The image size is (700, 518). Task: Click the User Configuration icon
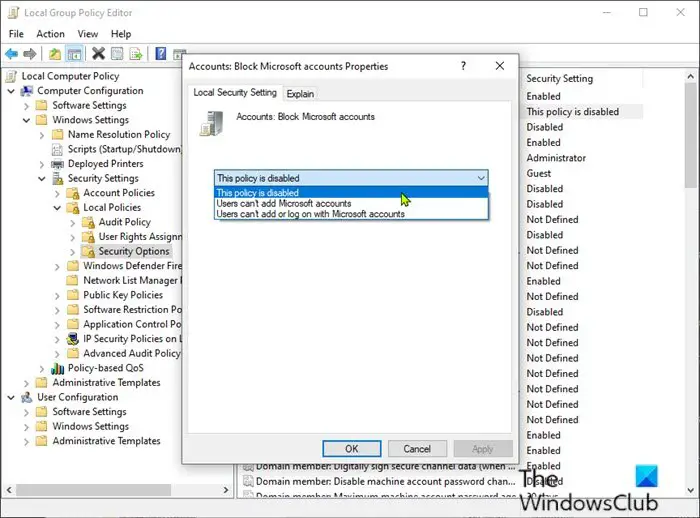(x=27, y=397)
